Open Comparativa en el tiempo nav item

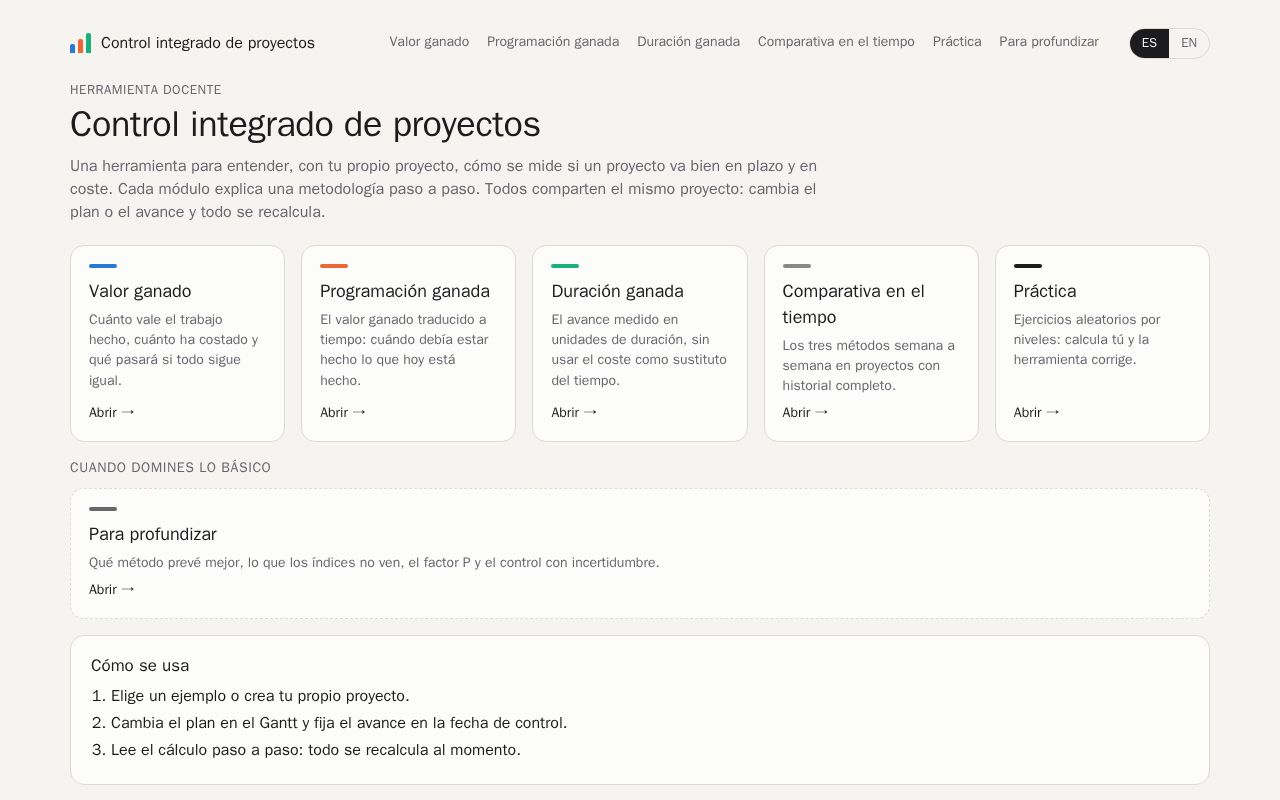coord(836,42)
